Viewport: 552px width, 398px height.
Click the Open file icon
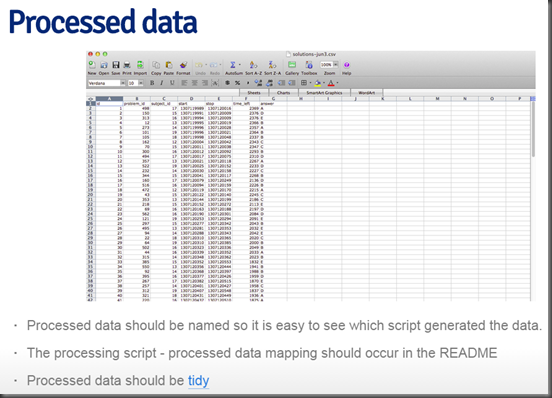pyautogui.click(x=104, y=65)
